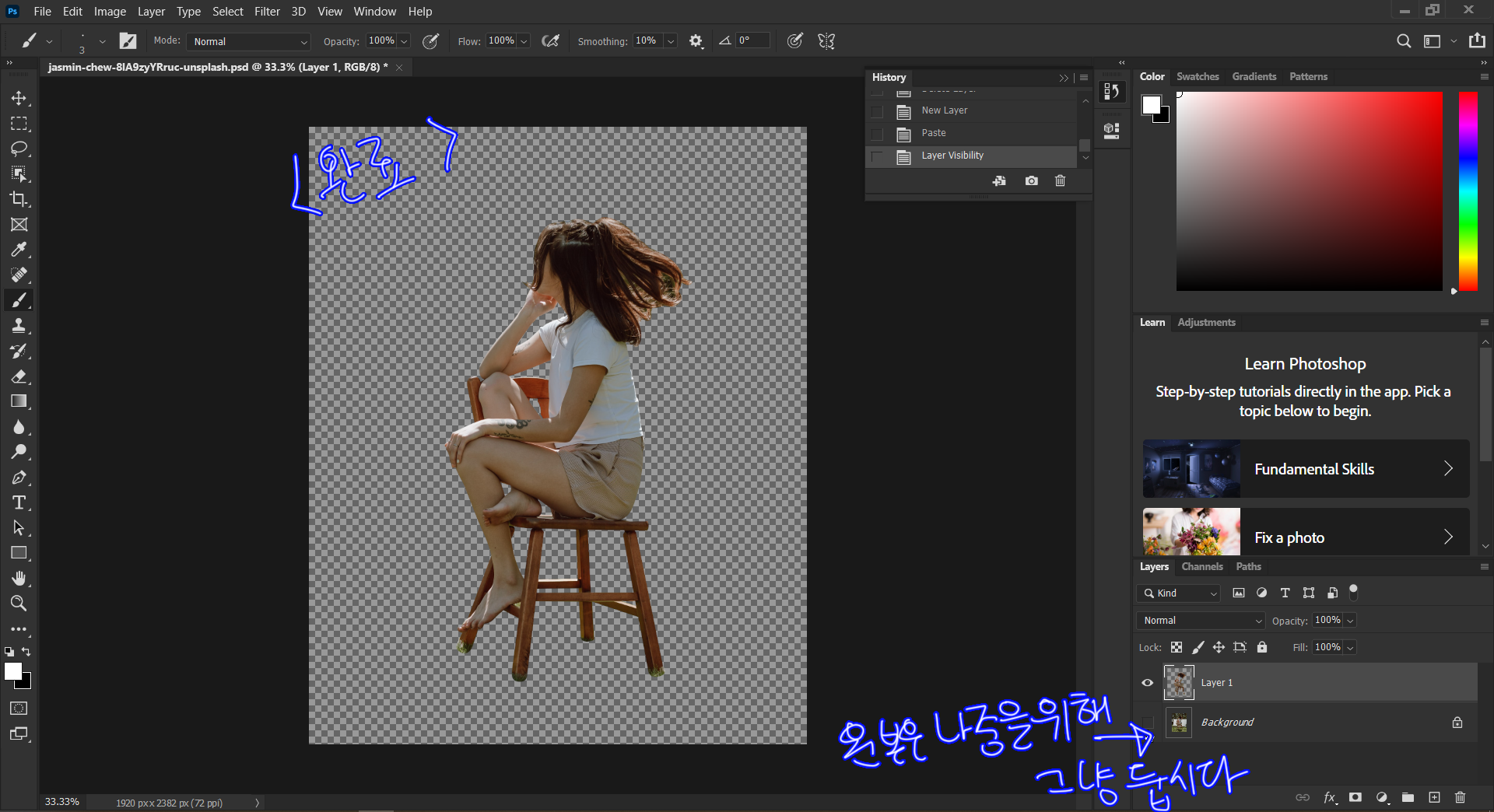Toggle lock transparent pixels
The image size is (1494, 812).
click(x=1177, y=647)
